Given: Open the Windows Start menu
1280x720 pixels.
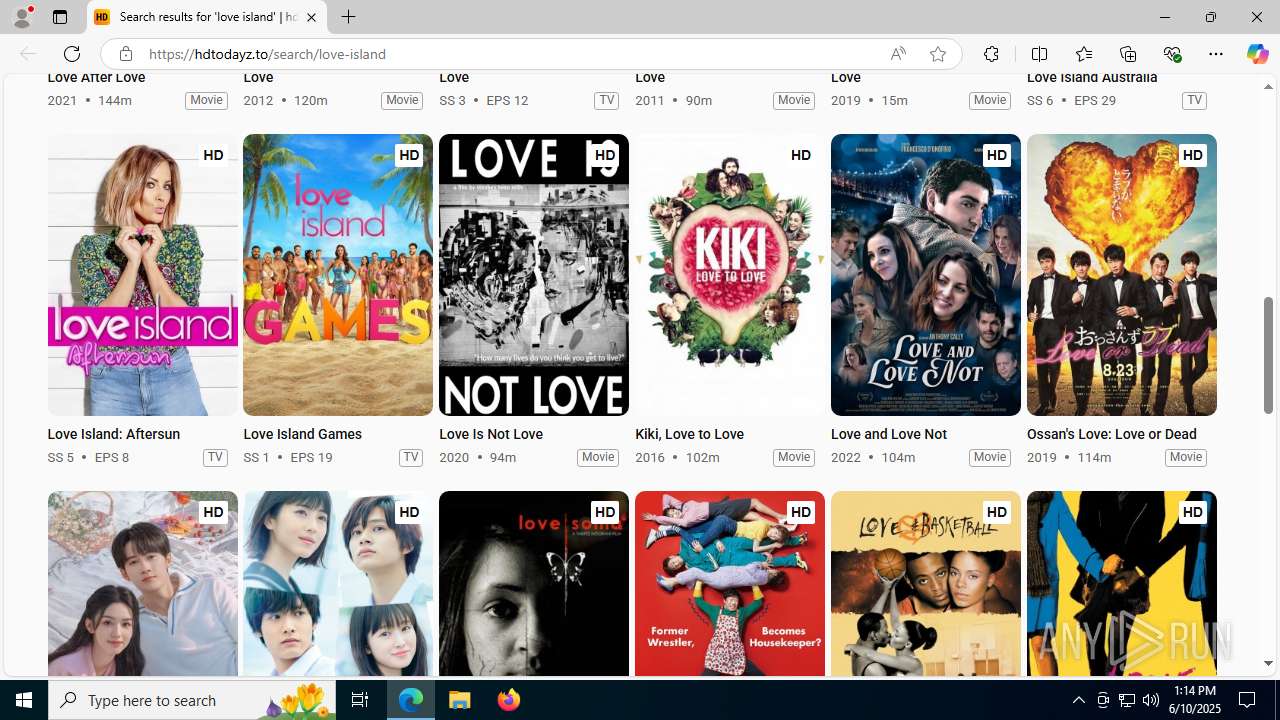Looking at the screenshot, I should (24, 700).
